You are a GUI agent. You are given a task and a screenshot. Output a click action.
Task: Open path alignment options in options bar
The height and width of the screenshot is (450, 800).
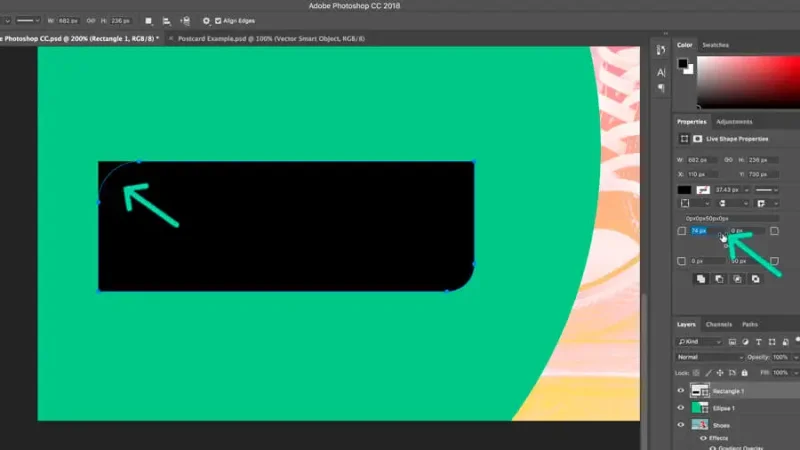pyautogui.click(x=166, y=21)
